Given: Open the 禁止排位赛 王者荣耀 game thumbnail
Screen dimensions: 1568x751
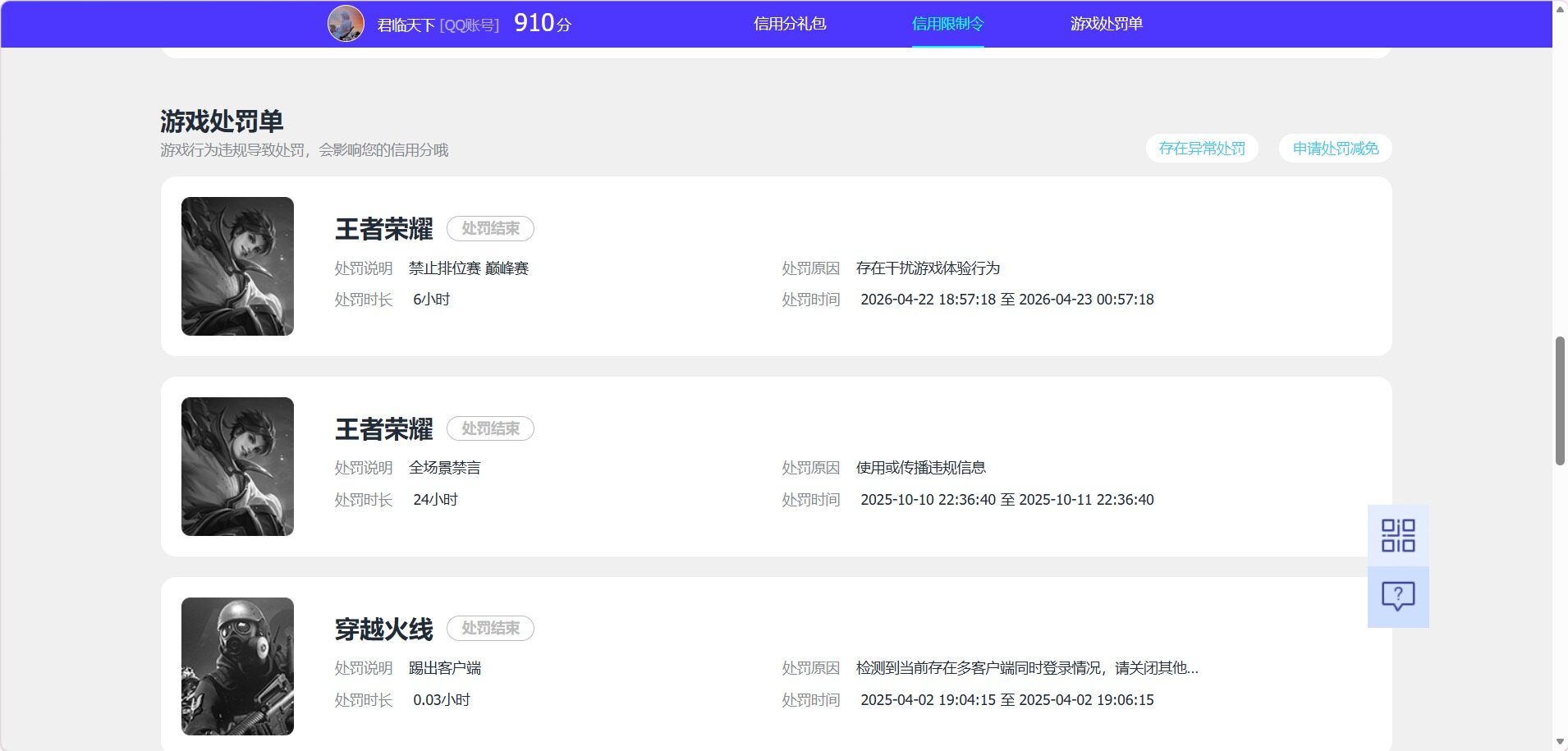Looking at the screenshot, I should [x=237, y=266].
